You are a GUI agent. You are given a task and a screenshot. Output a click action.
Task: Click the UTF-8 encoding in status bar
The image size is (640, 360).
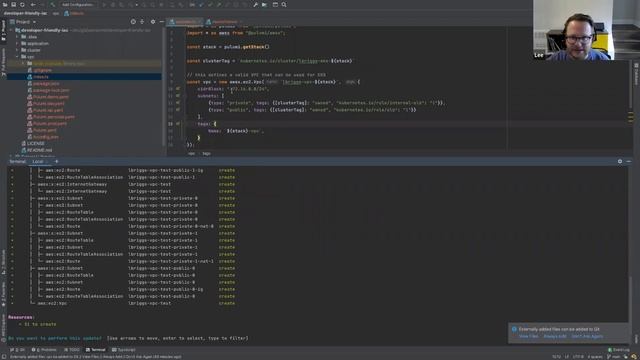[578, 357]
